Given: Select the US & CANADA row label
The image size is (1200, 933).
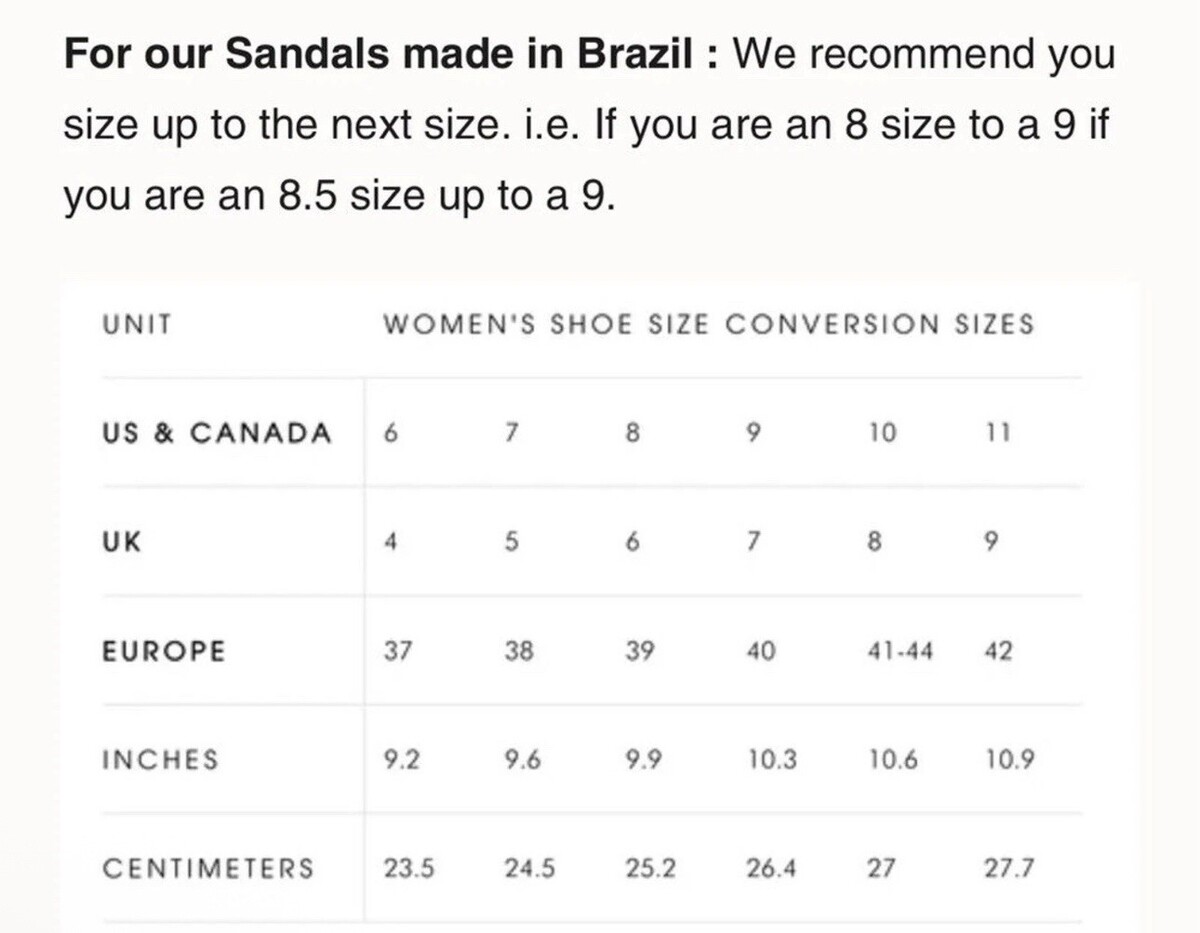Looking at the screenshot, I should click(x=216, y=434).
